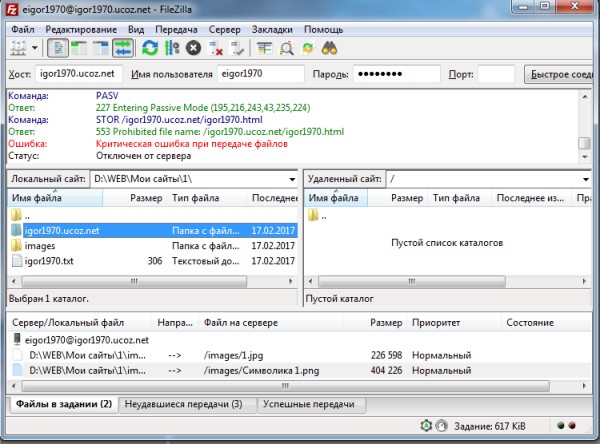Select igor1970.ucoz.net folder in local list
Viewport: 600px width, 444px height.
[x=152, y=230]
